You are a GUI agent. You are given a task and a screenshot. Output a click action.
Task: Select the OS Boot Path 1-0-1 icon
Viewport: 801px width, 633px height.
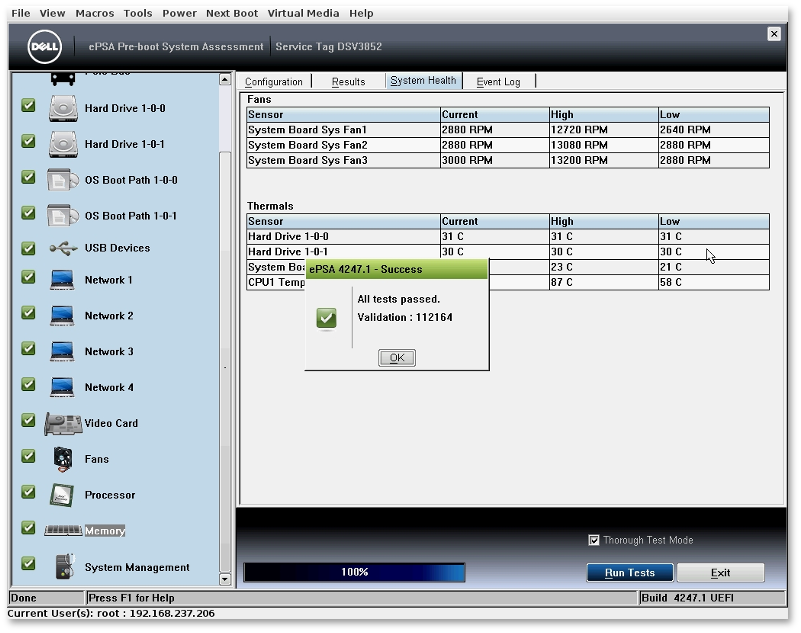point(62,216)
